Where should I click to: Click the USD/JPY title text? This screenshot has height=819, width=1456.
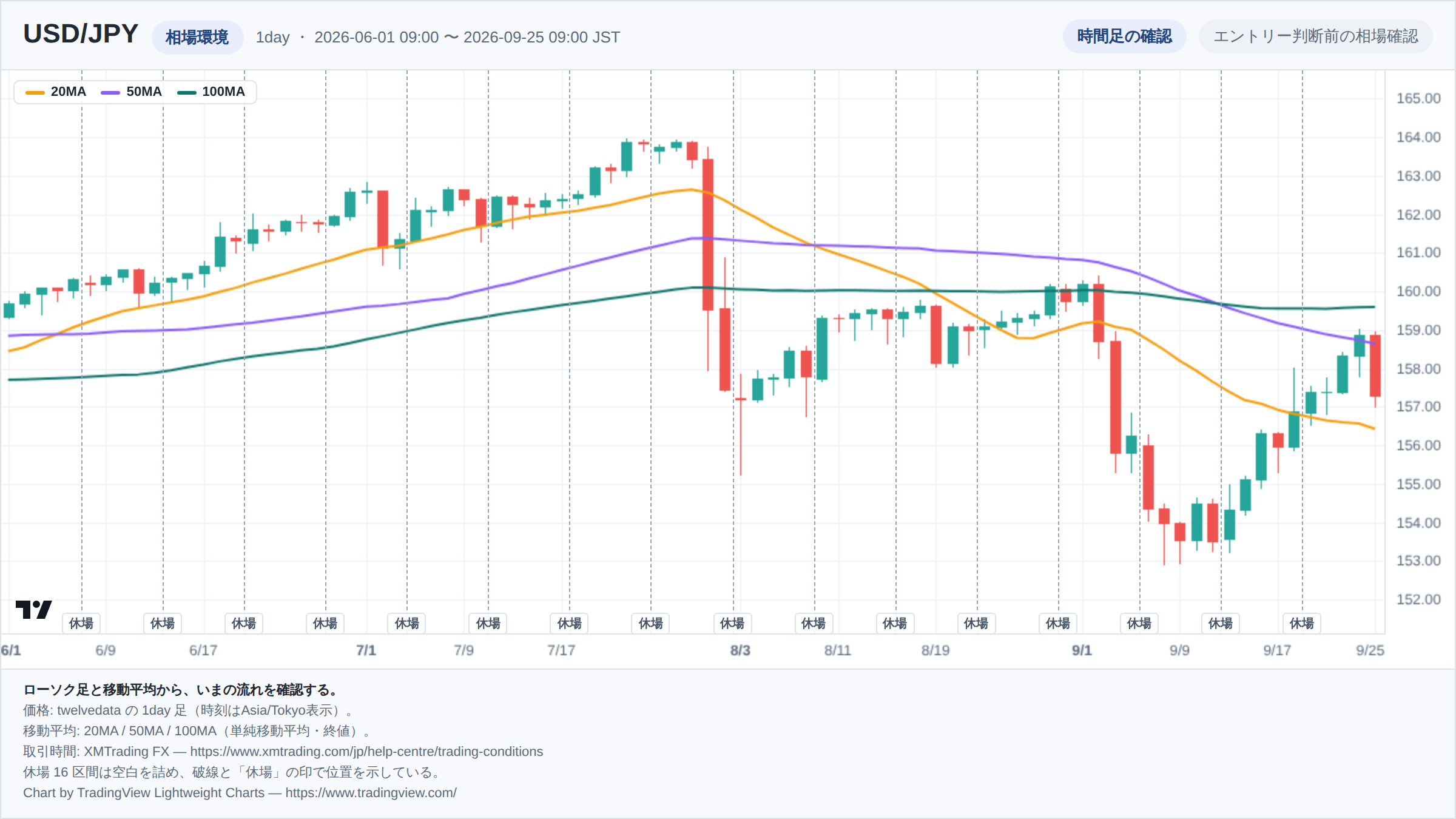(x=81, y=34)
